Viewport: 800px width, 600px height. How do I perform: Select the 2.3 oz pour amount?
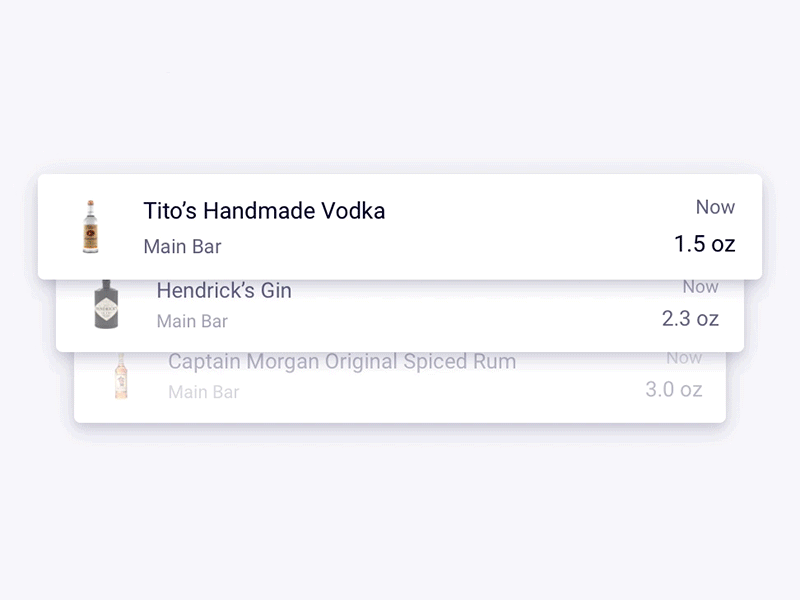pyautogui.click(x=690, y=319)
